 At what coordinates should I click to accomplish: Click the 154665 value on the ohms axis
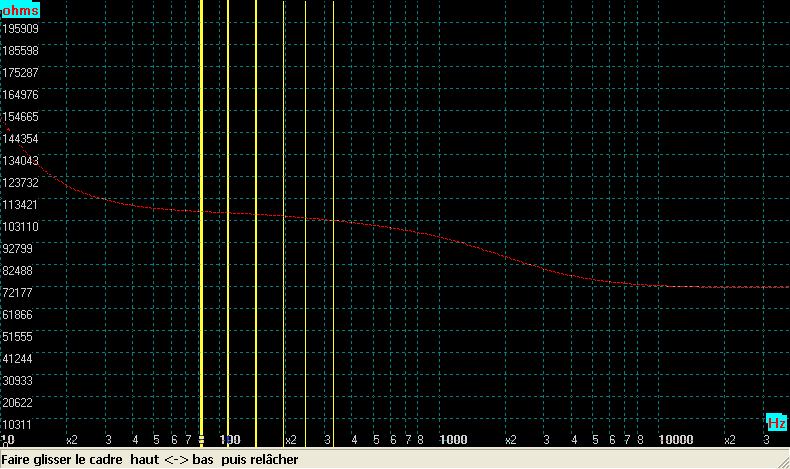tap(20, 117)
